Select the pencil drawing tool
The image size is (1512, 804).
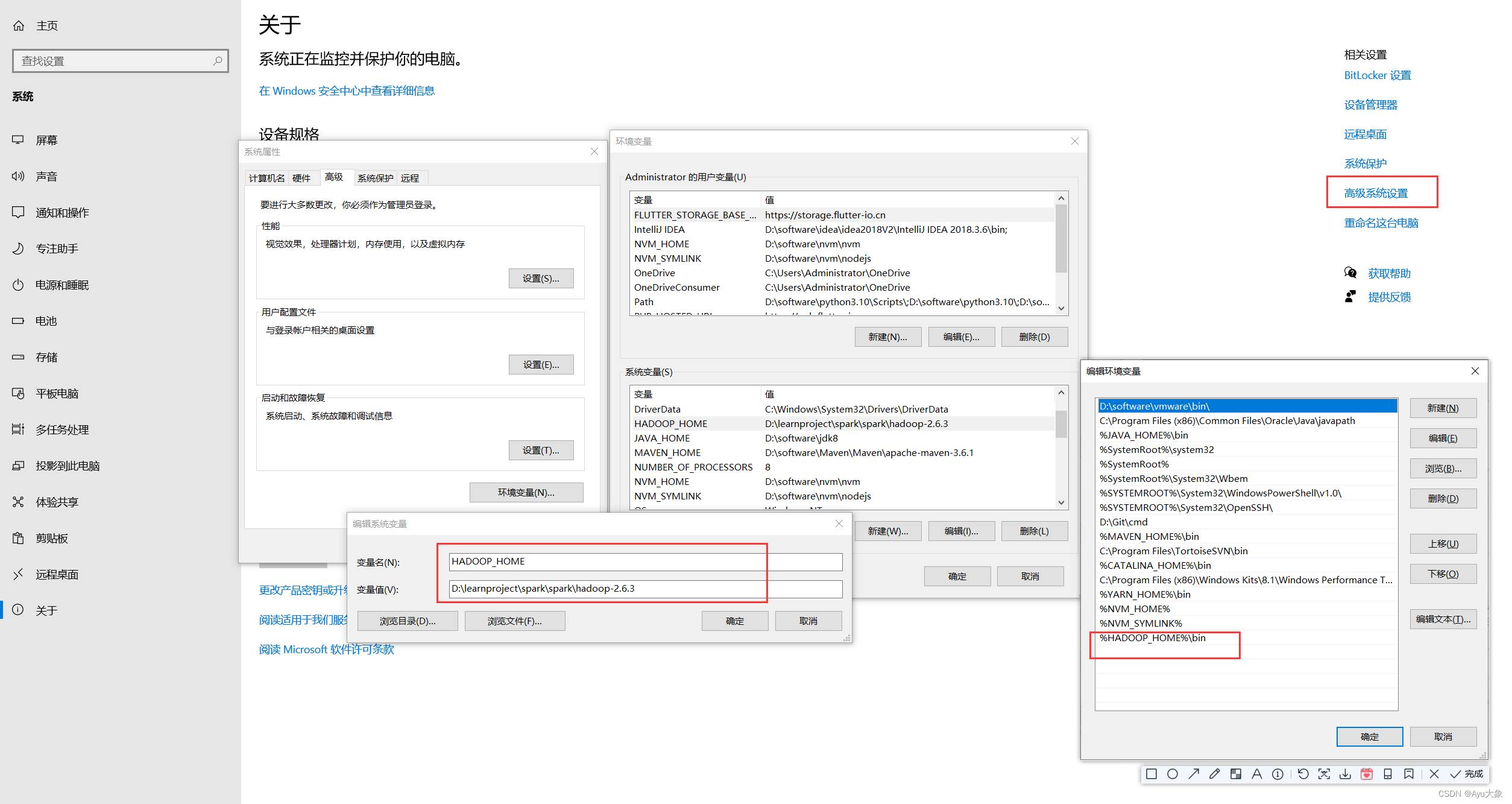coord(1215,774)
